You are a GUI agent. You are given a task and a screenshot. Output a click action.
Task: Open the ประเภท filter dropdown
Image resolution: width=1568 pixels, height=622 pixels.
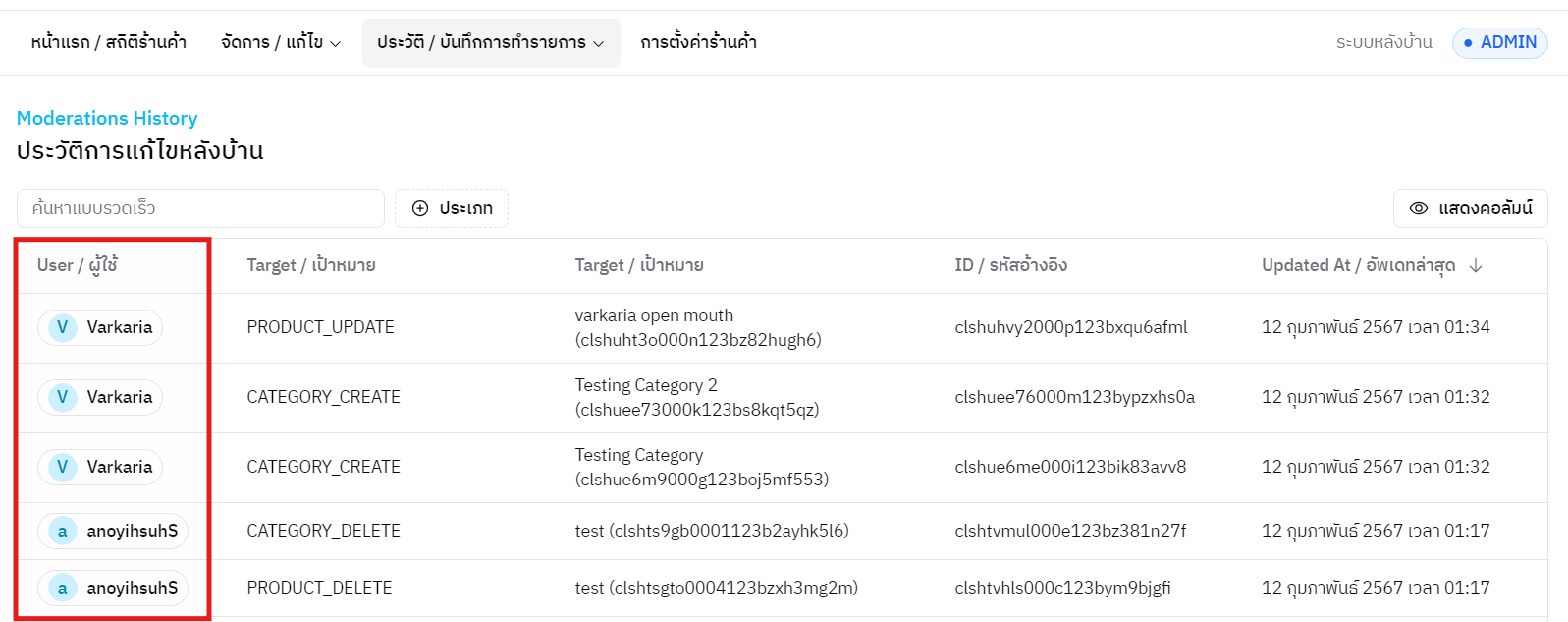coord(452,208)
